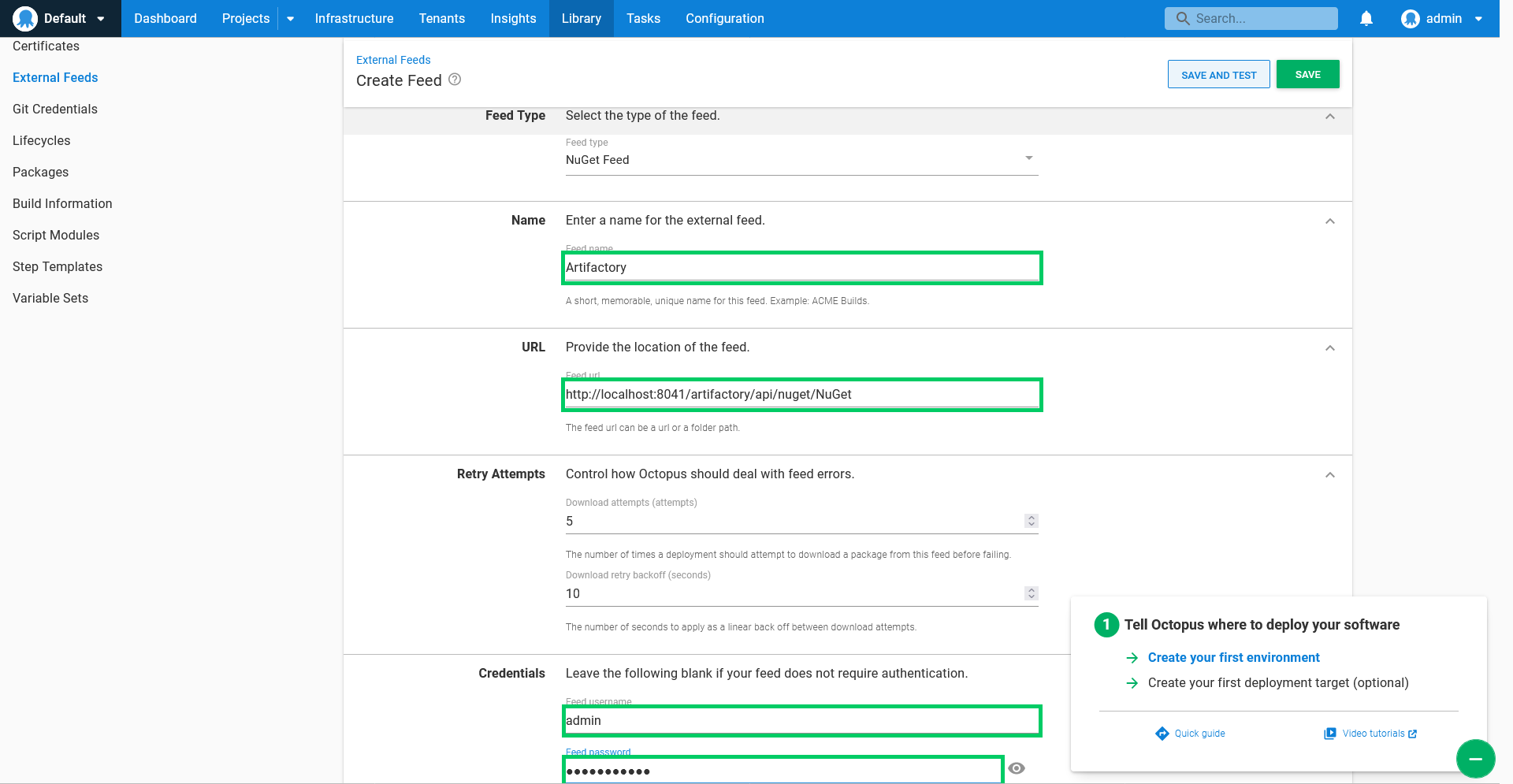The width and height of the screenshot is (1513, 784).
Task: Open the notifications bell
Action: coord(1366,18)
